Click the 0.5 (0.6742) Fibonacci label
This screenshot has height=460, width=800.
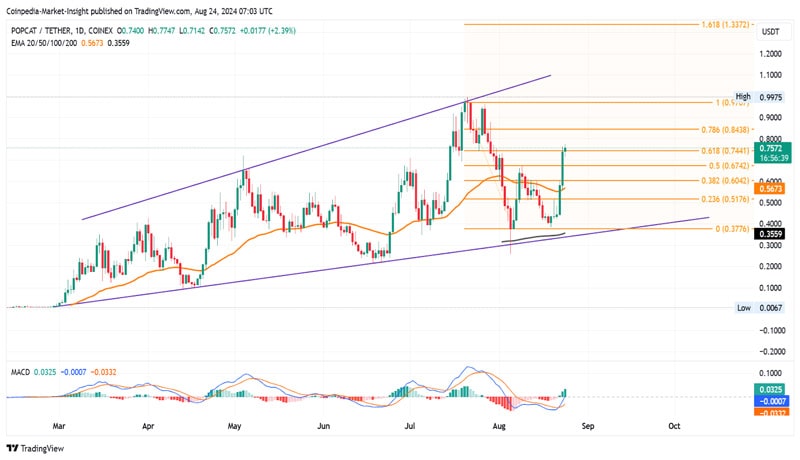tap(729, 166)
